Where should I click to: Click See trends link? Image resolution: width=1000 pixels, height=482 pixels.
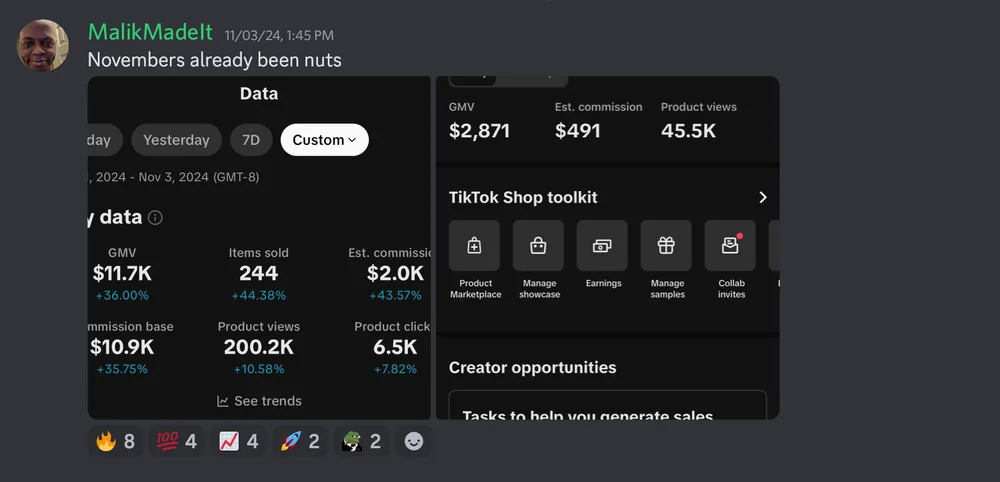coord(259,401)
